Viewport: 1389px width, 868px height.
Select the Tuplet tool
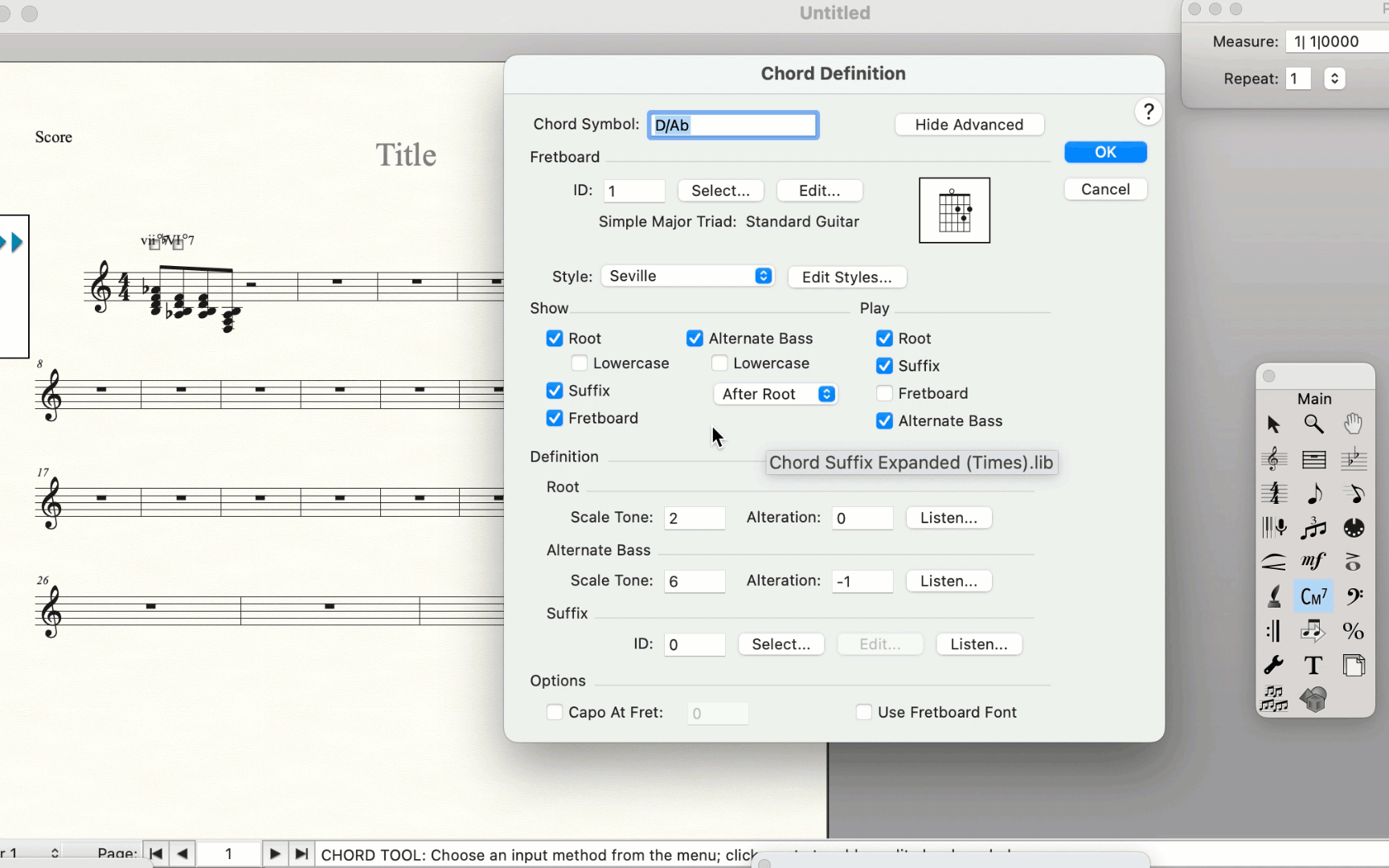[x=1313, y=528]
